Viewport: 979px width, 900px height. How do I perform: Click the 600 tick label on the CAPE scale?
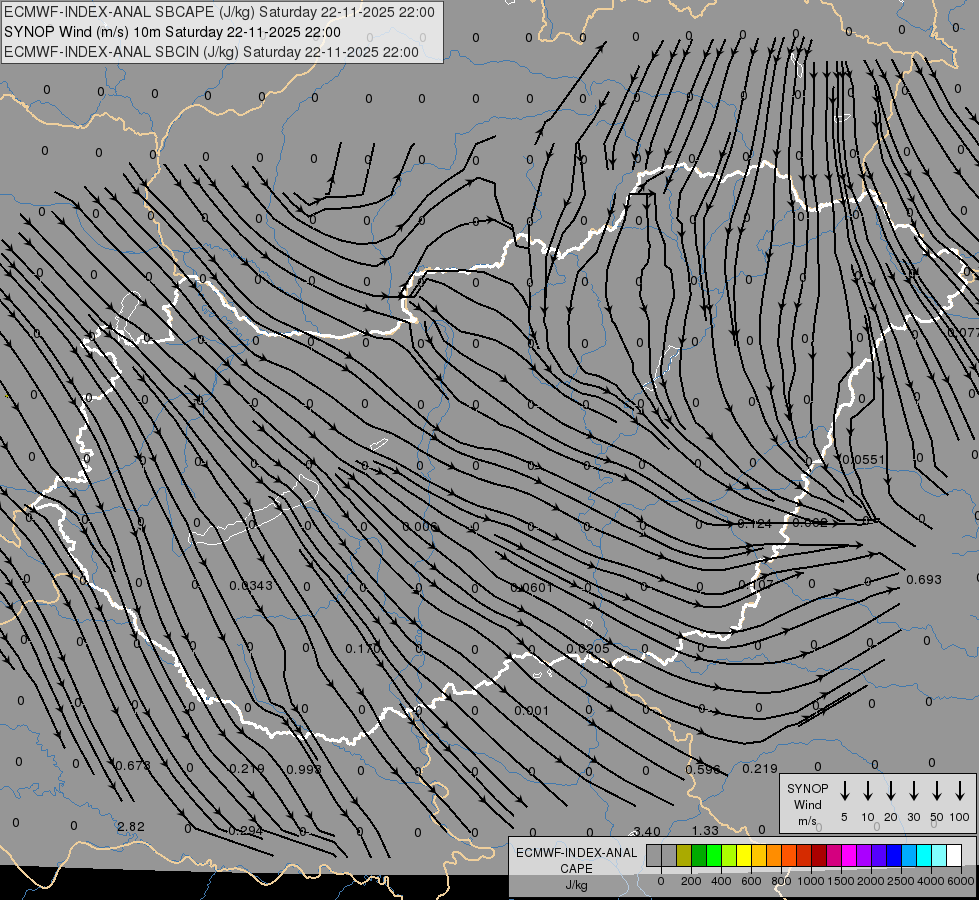click(x=751, y=881)
